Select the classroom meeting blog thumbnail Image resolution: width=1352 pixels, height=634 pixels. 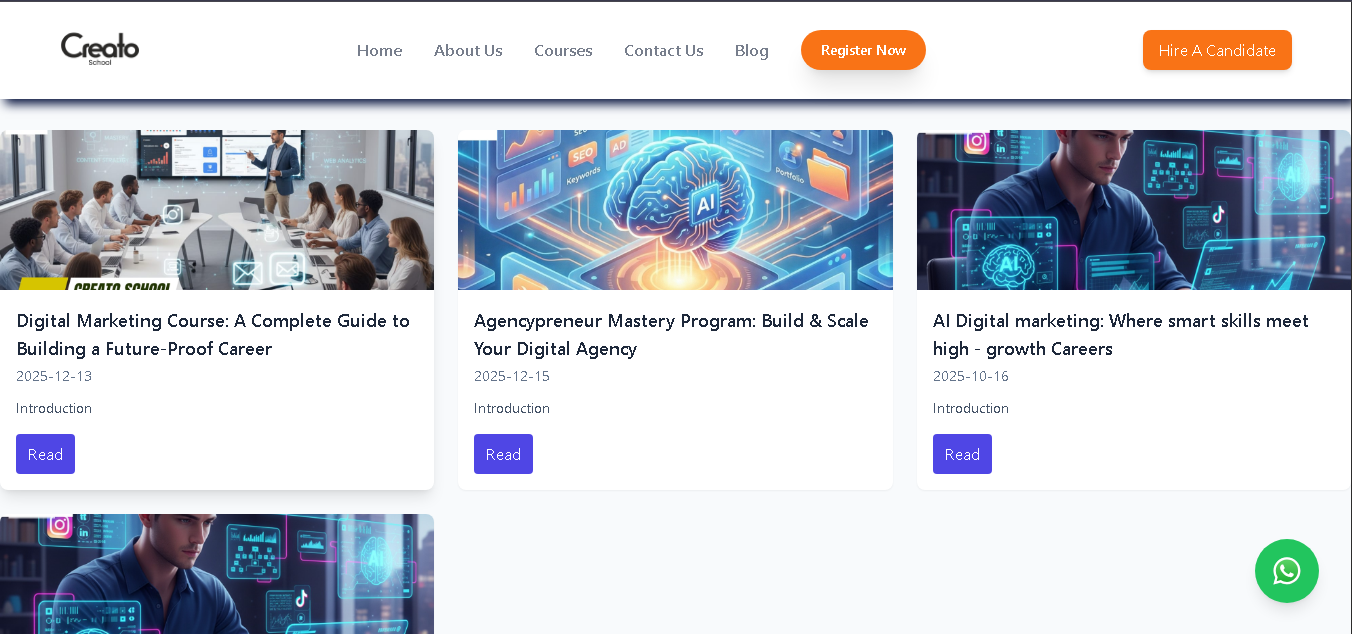click(x=217, y=210)
